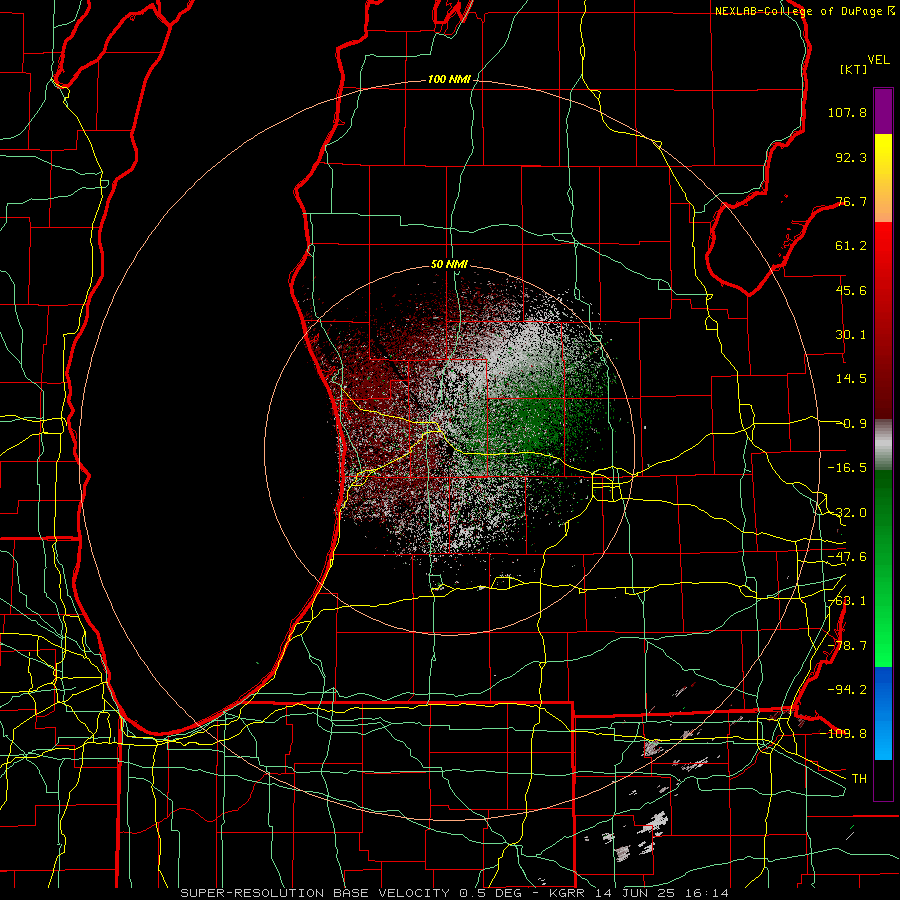Click the -94.2 legend value
The width and height of the screenshot is (900, 900).
pos(847,689)
